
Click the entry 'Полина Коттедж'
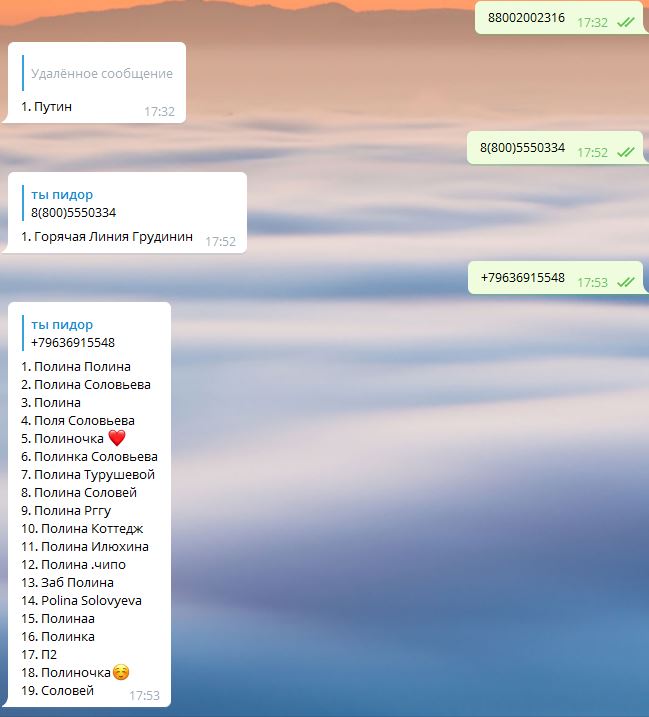point(92,529)
